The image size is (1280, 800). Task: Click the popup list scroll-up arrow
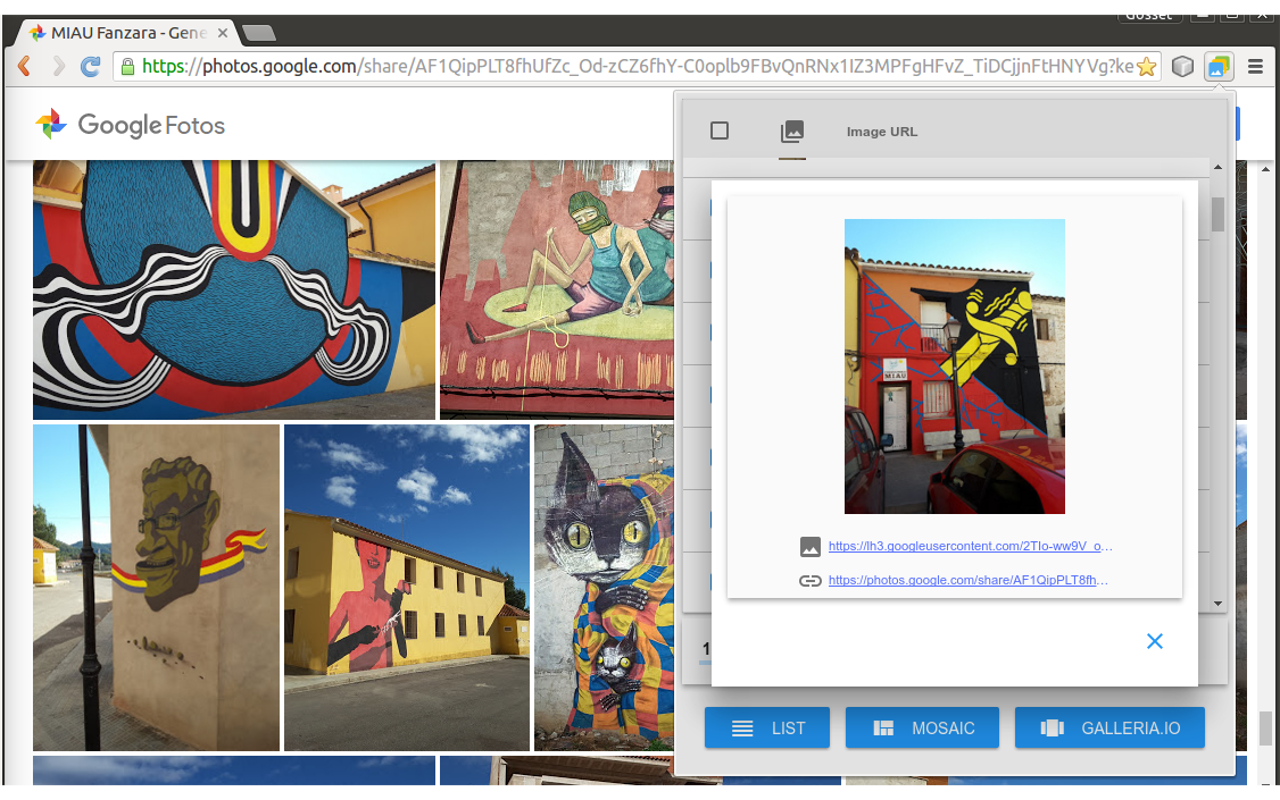tap(1218, 168)
